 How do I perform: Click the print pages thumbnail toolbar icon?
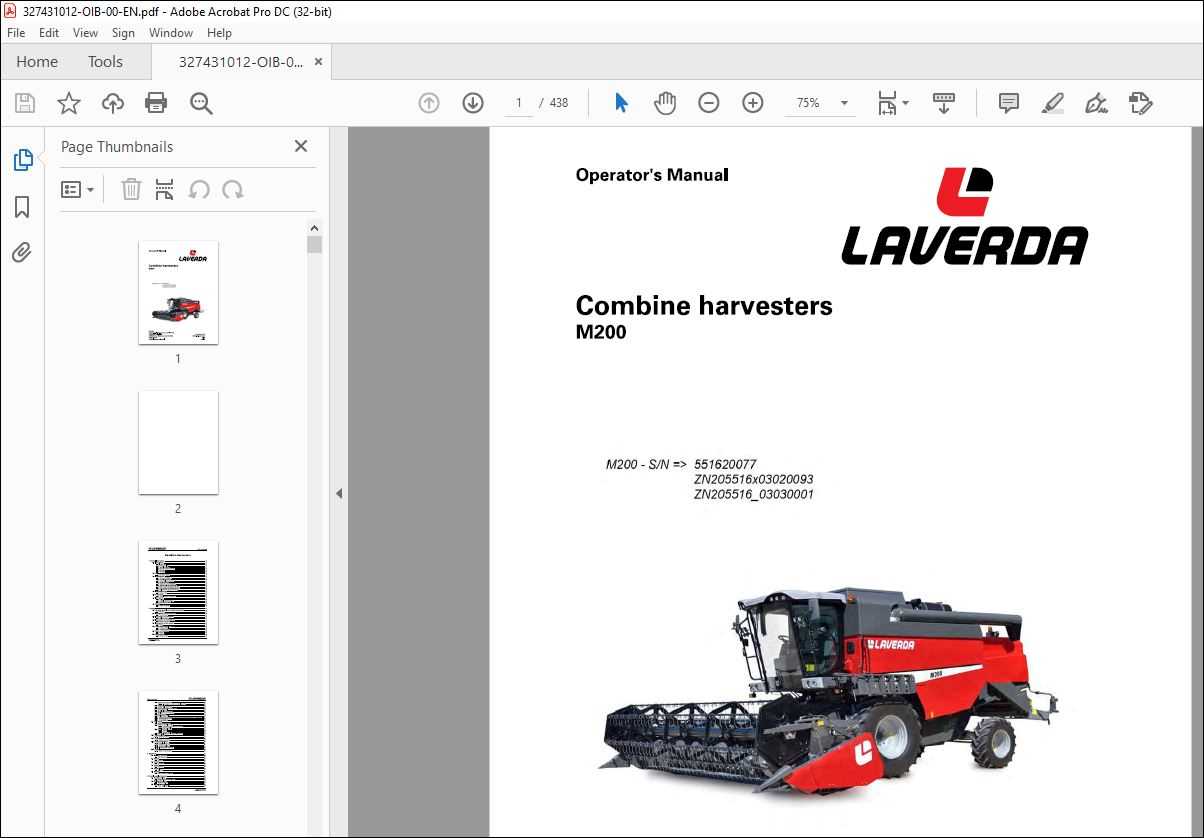click(x=165, y=189)
